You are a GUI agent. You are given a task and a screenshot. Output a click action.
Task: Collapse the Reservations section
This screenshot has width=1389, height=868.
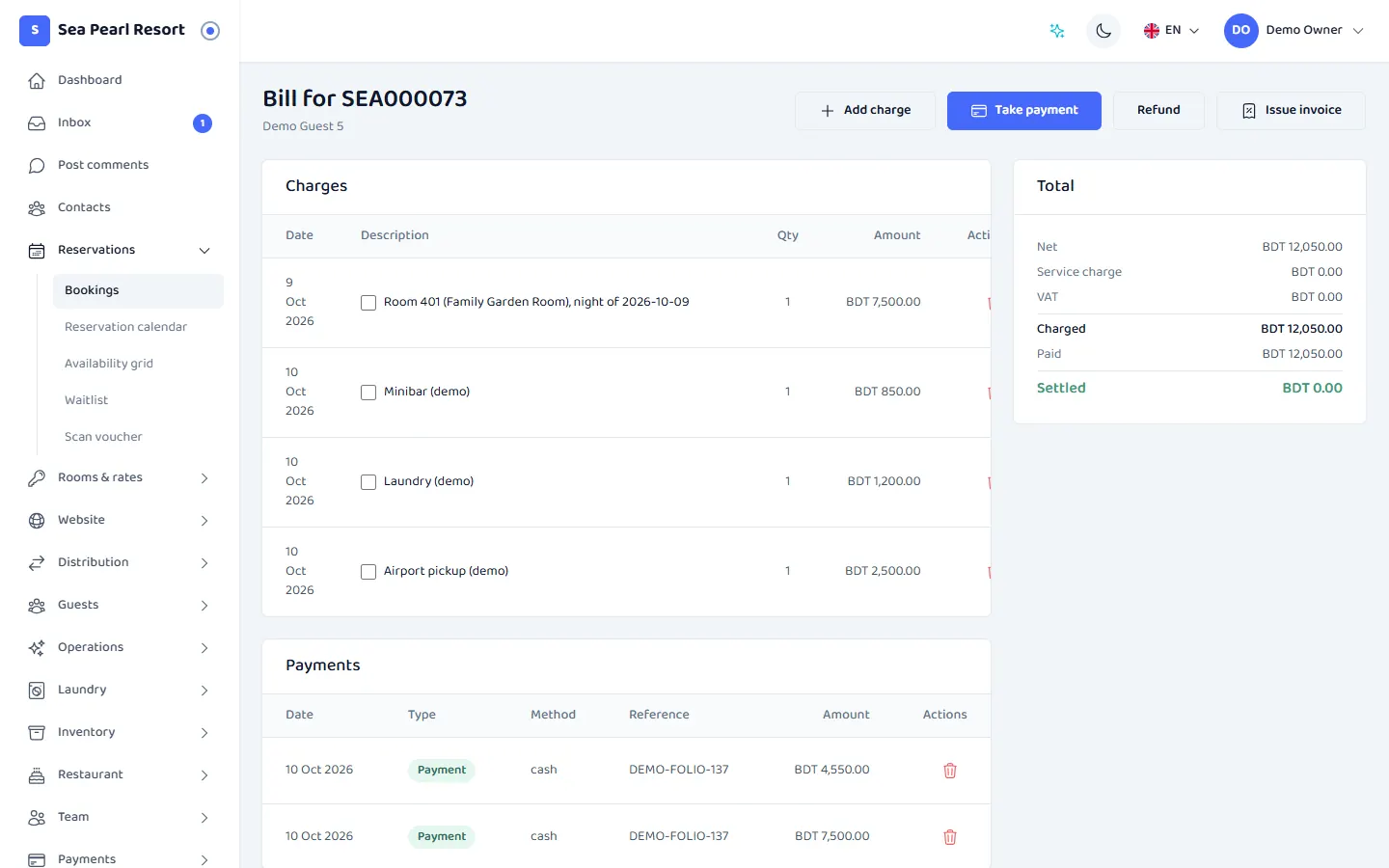(204, 251)
